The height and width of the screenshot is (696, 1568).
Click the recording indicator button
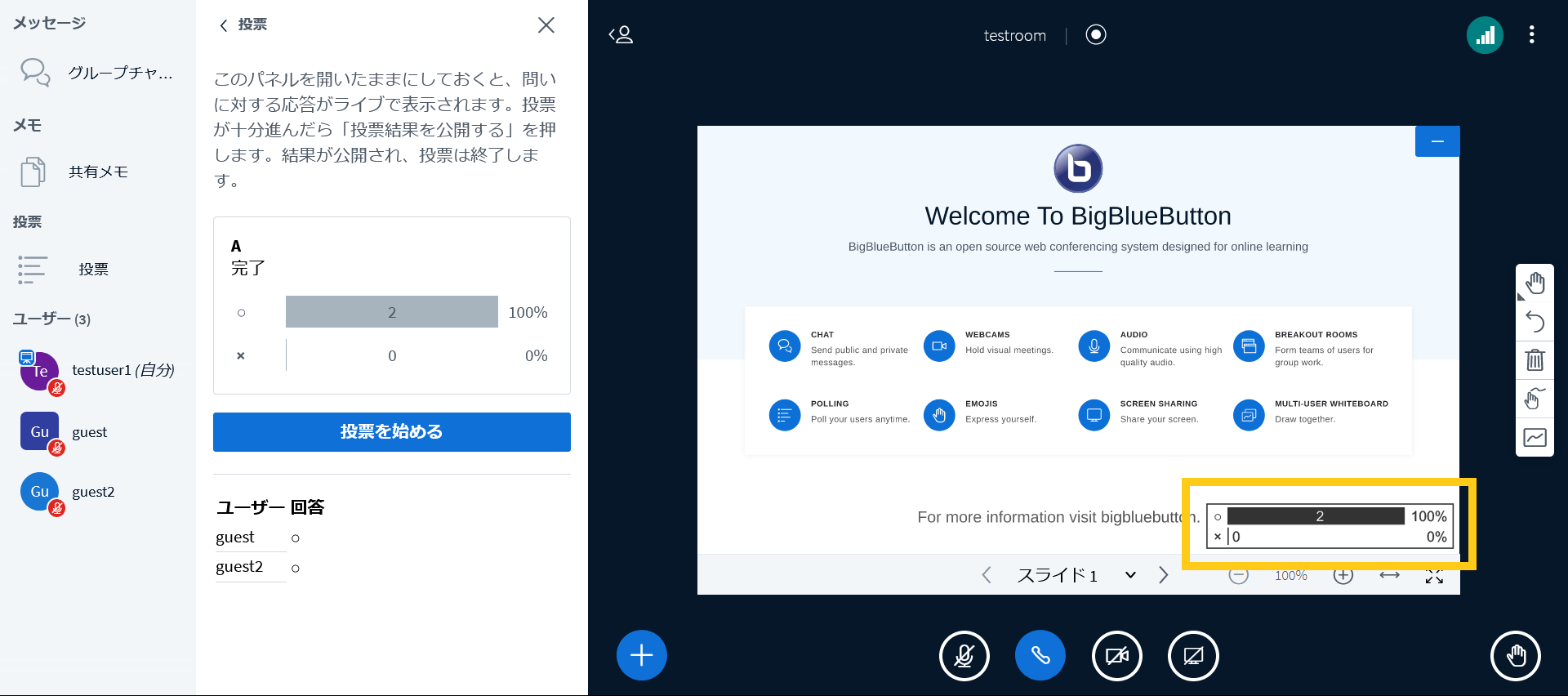(x=1096, y=34)
